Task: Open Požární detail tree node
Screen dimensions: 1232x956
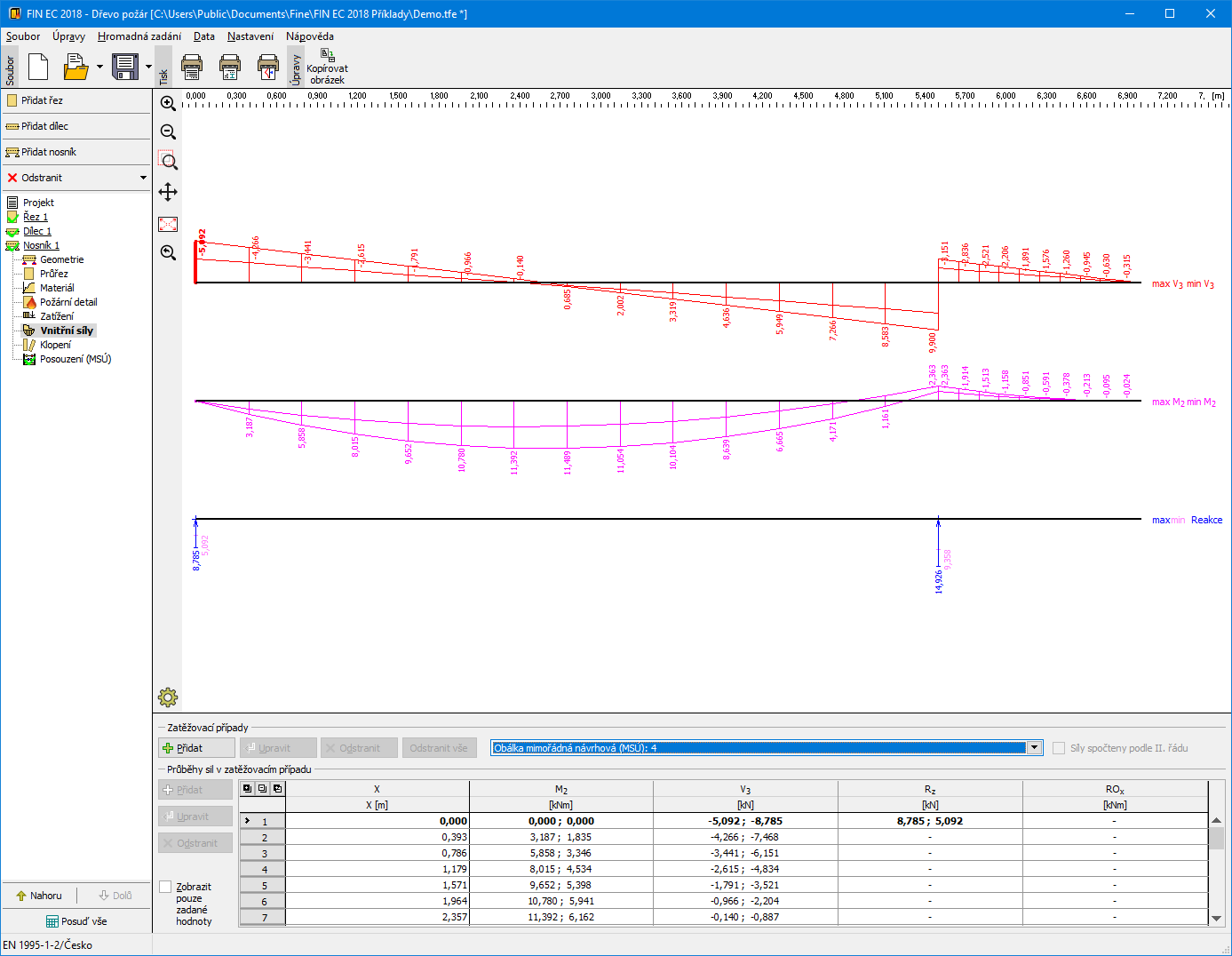Action: tap(68, 302)
